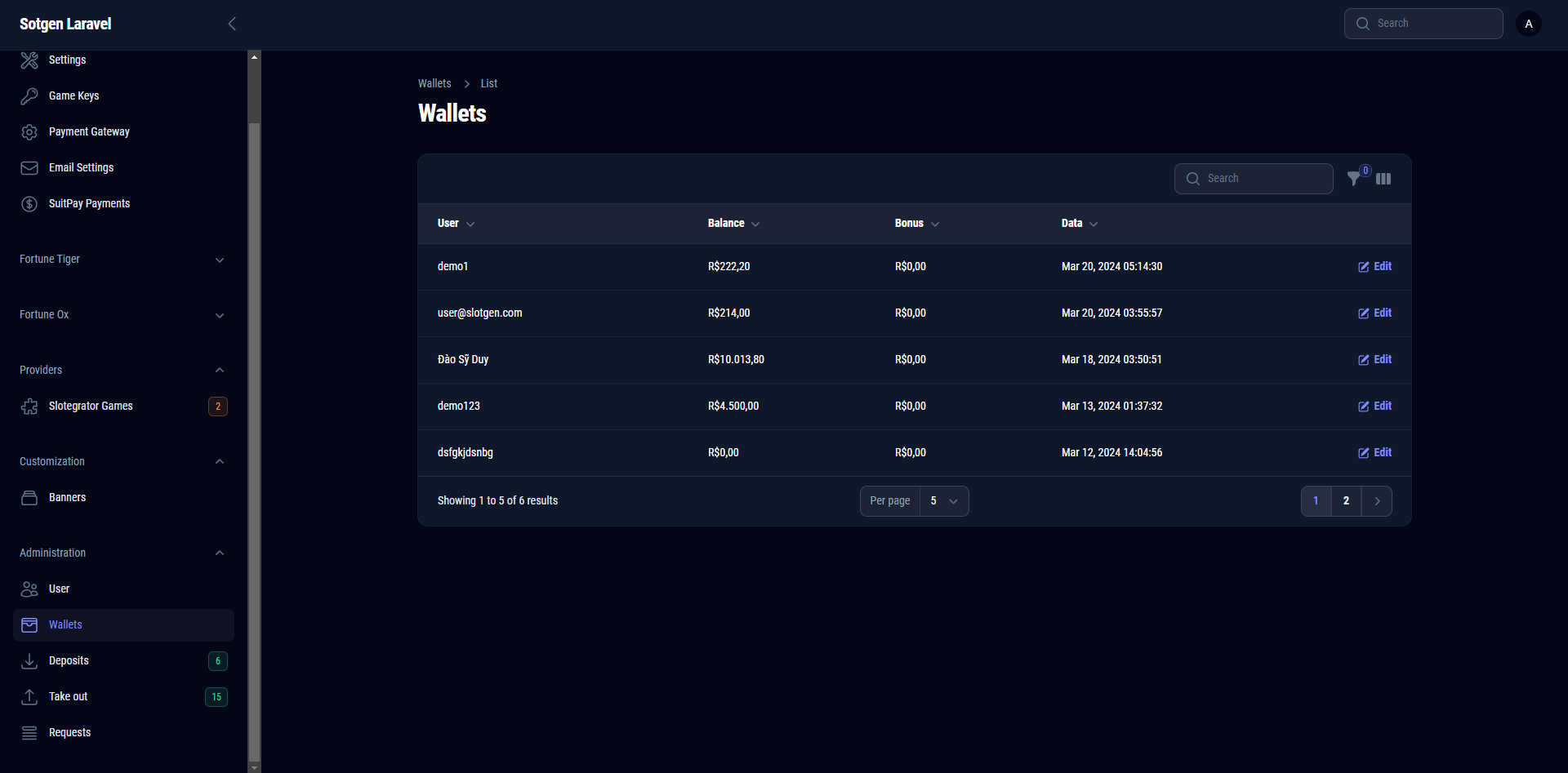Viewport: 1568px width, 773px height.
Task: Collapse the sidebar with the arrow icon
Action: (x=232, y=24)
